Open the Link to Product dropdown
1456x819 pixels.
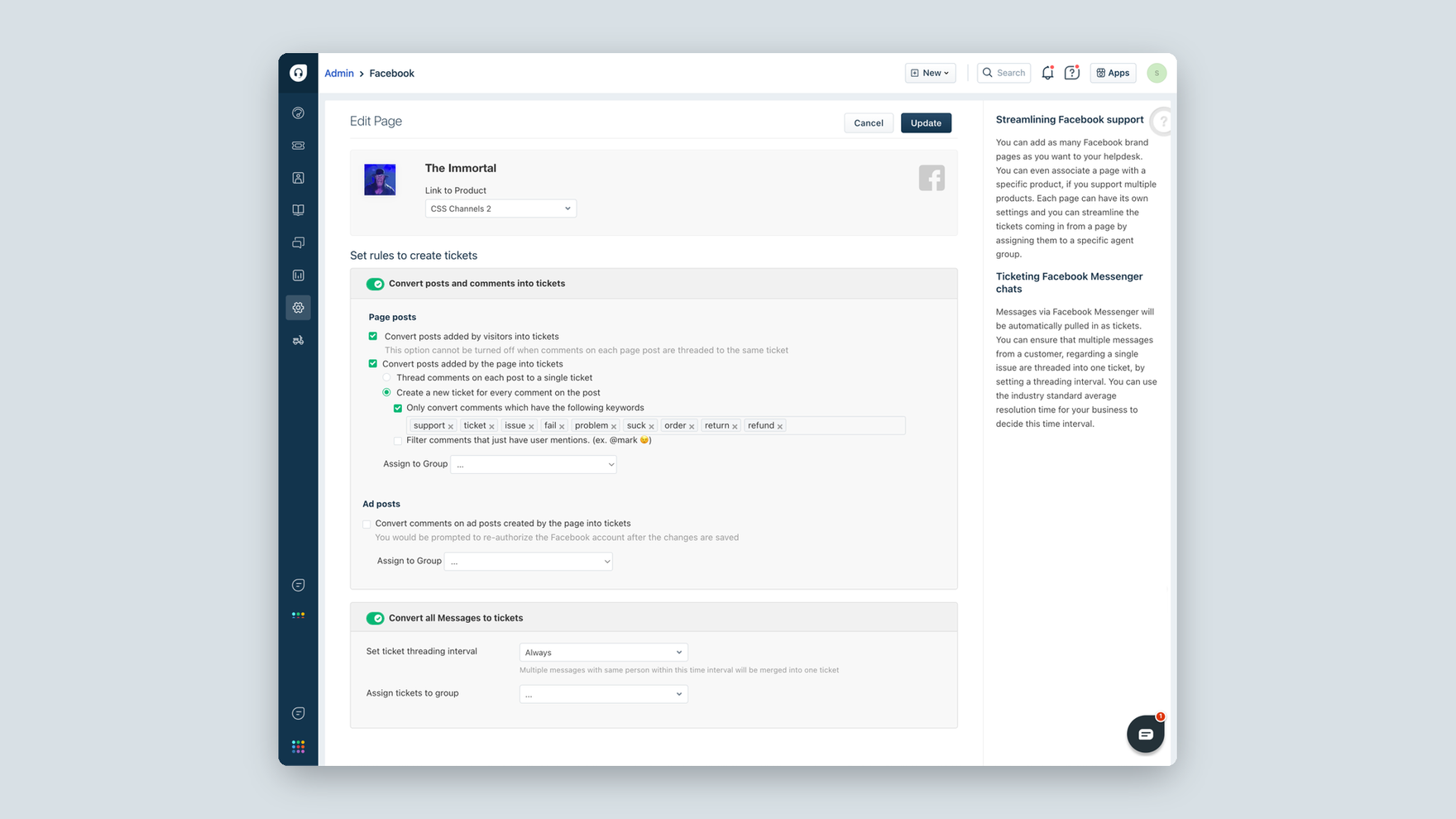pyautogui.click(x=500, y=208)
